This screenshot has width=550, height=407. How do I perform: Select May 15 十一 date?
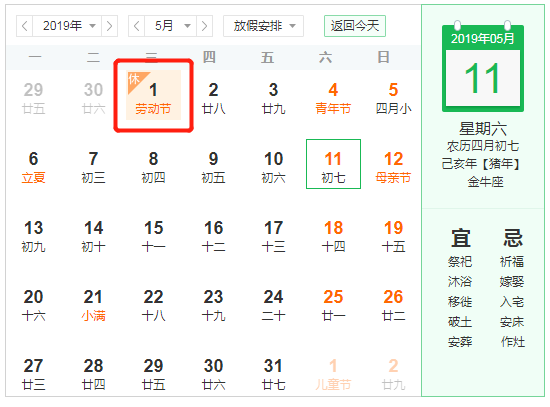point(153,236)
